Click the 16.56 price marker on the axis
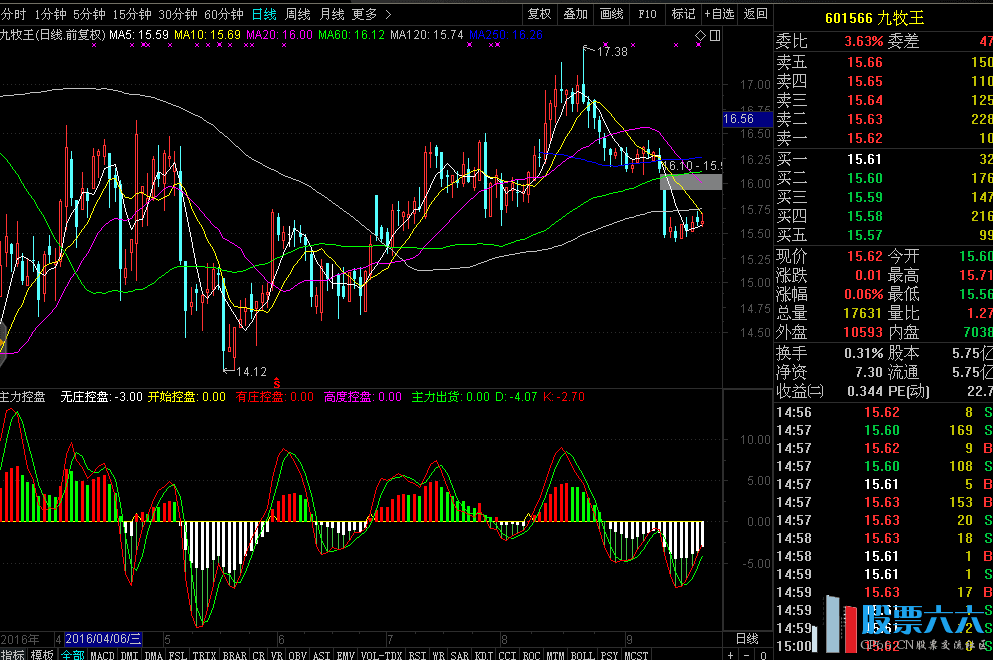This screenshot has height=660, width=993. (x=738, y=119)
